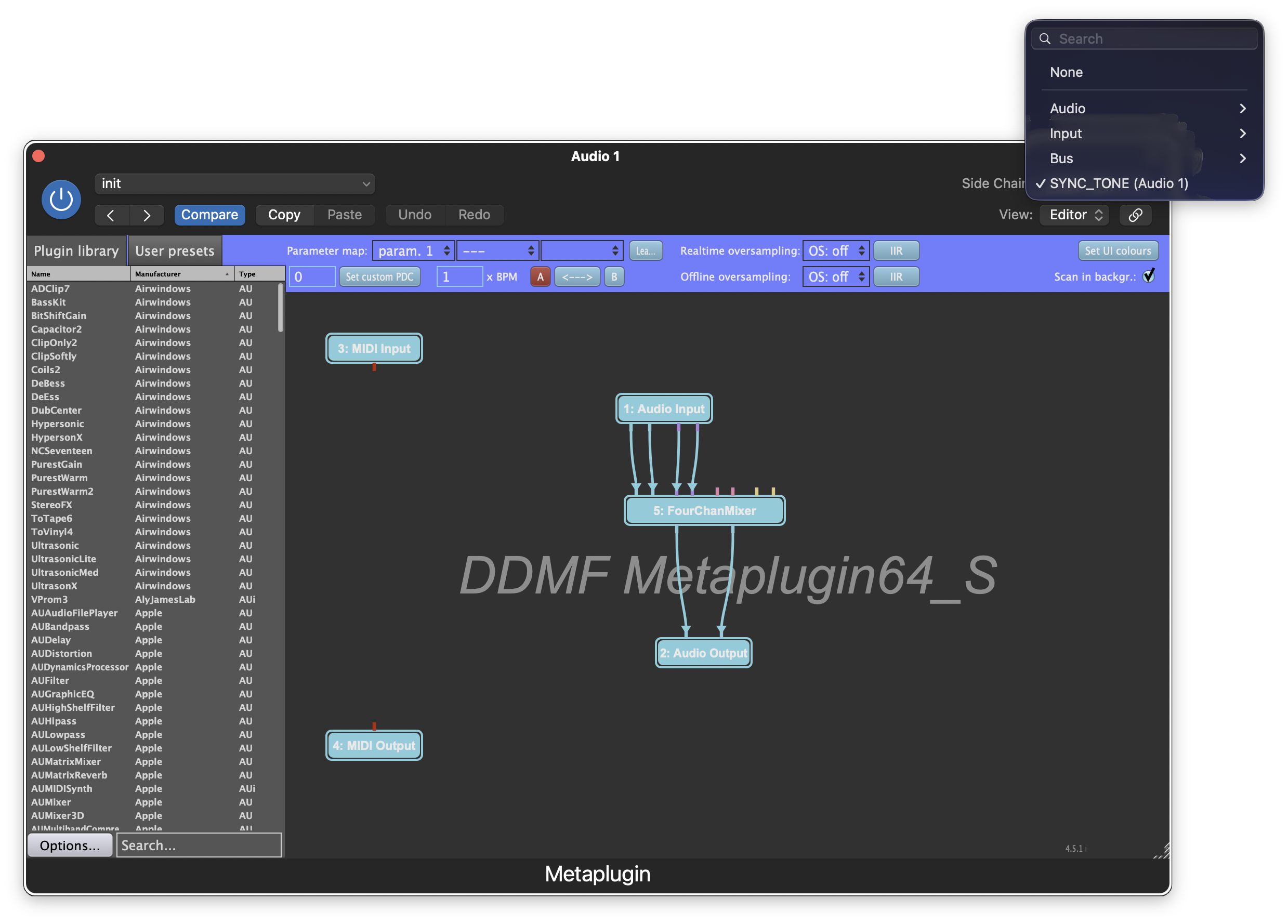1288x924 pixels.
Task: Select the 4: MIDI Output node
Action: (x=374, y=745)
